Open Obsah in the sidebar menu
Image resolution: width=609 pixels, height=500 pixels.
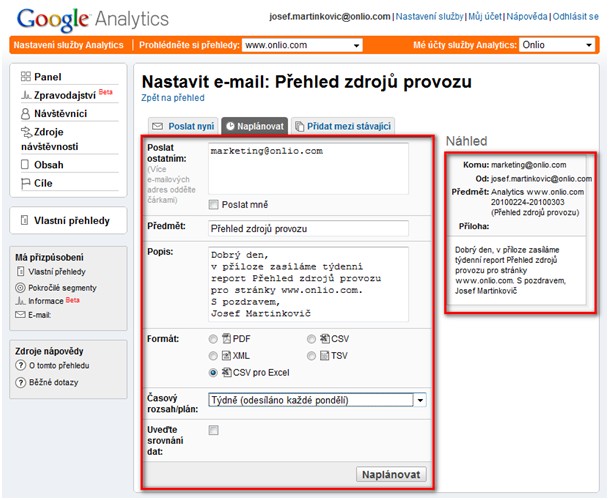pos(49,165)
